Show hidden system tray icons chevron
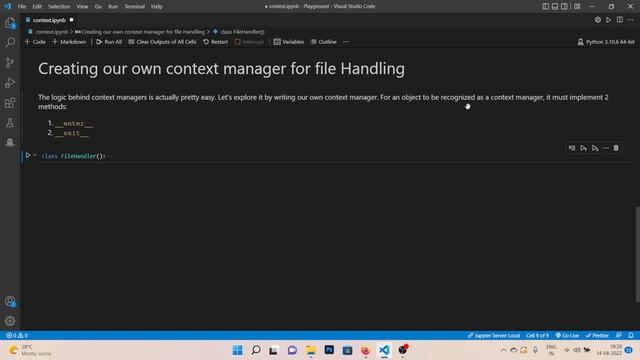This screenshot has height=360, width=640. coord(503,350)
